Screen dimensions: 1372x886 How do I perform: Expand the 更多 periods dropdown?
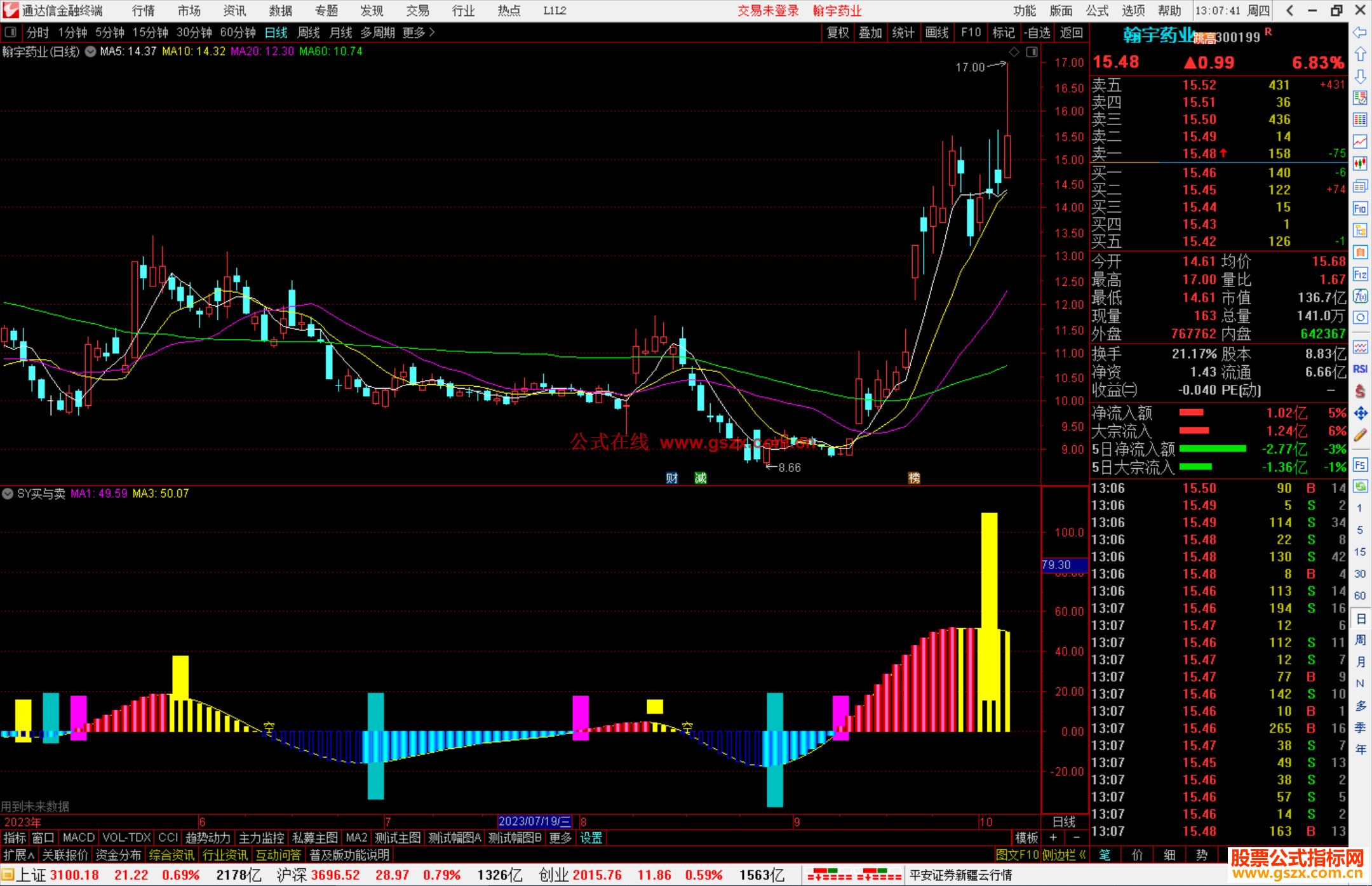(x=419, y=32)
